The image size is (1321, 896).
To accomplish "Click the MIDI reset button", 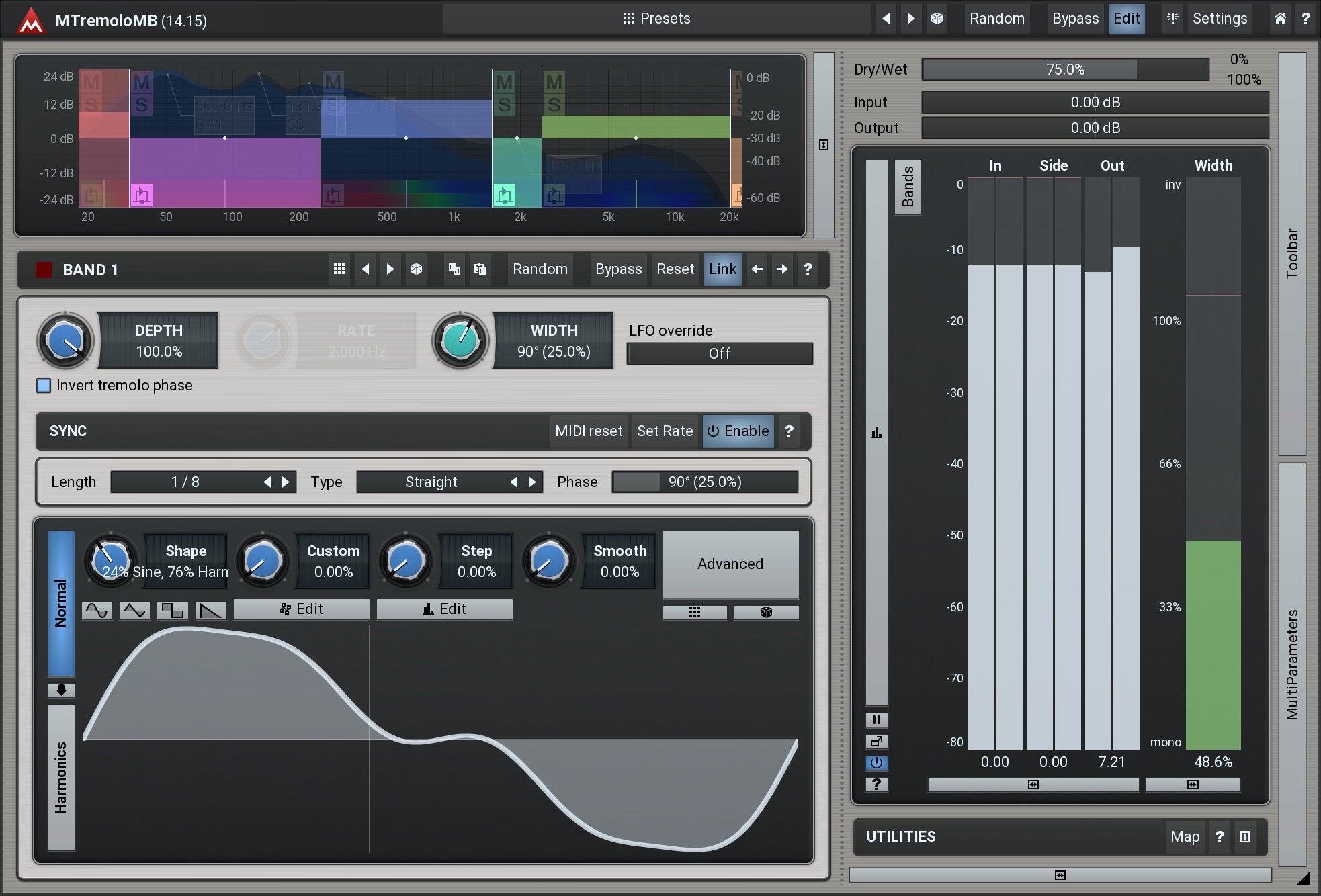I will pos(589,431).
